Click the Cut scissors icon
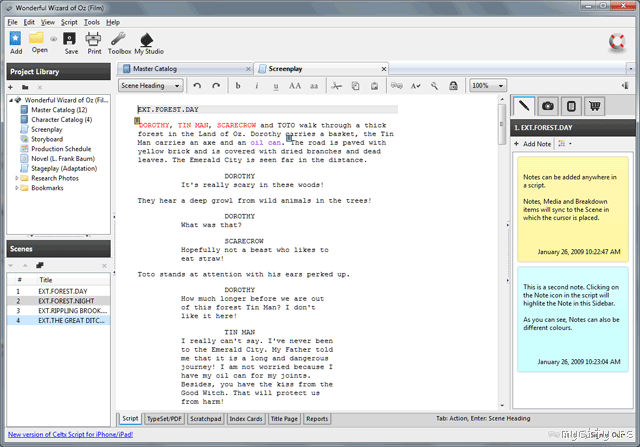The height and width of the screenshot is (447, 640). [x=336, y=86]
